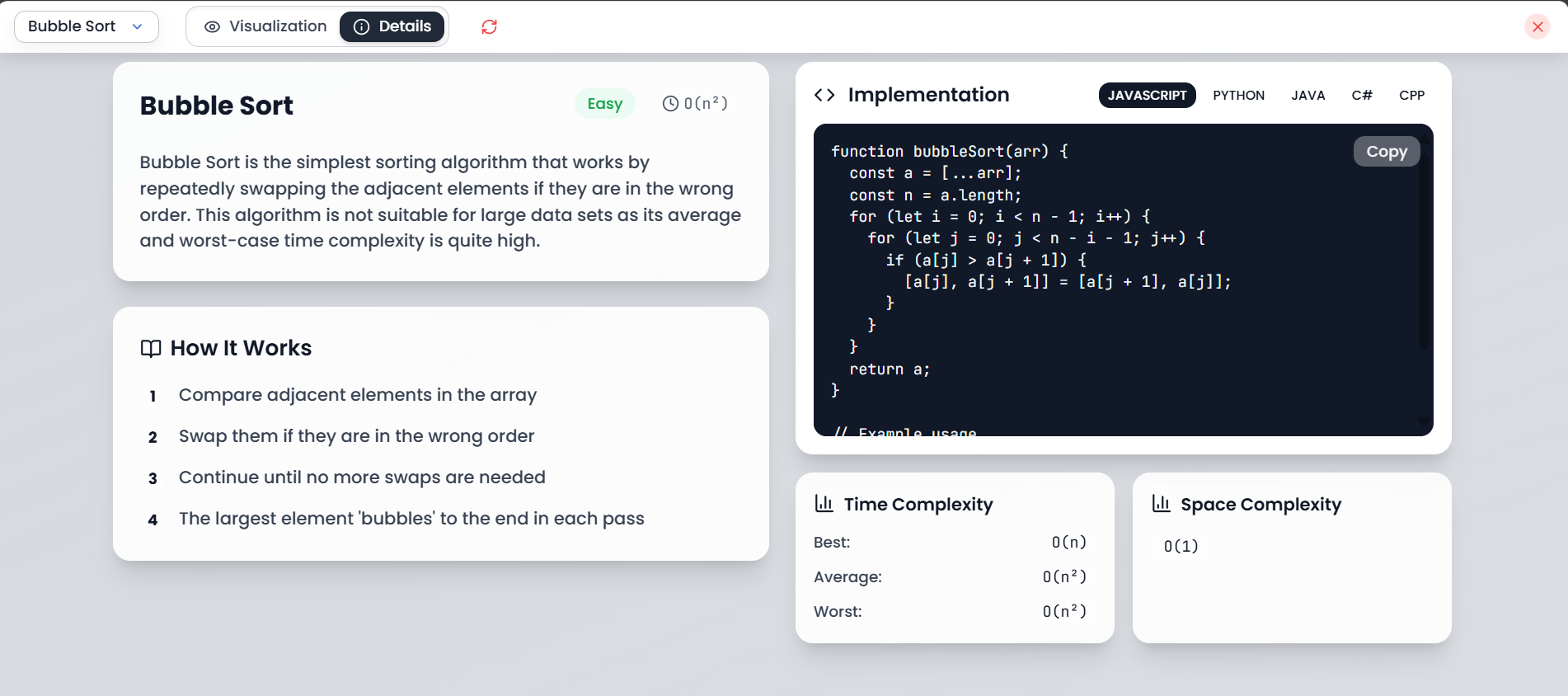Click the 'const n = a.length;' code line
Image resolution: width=1568 pixels, height=696 pixels.
[x=936, y=195]
